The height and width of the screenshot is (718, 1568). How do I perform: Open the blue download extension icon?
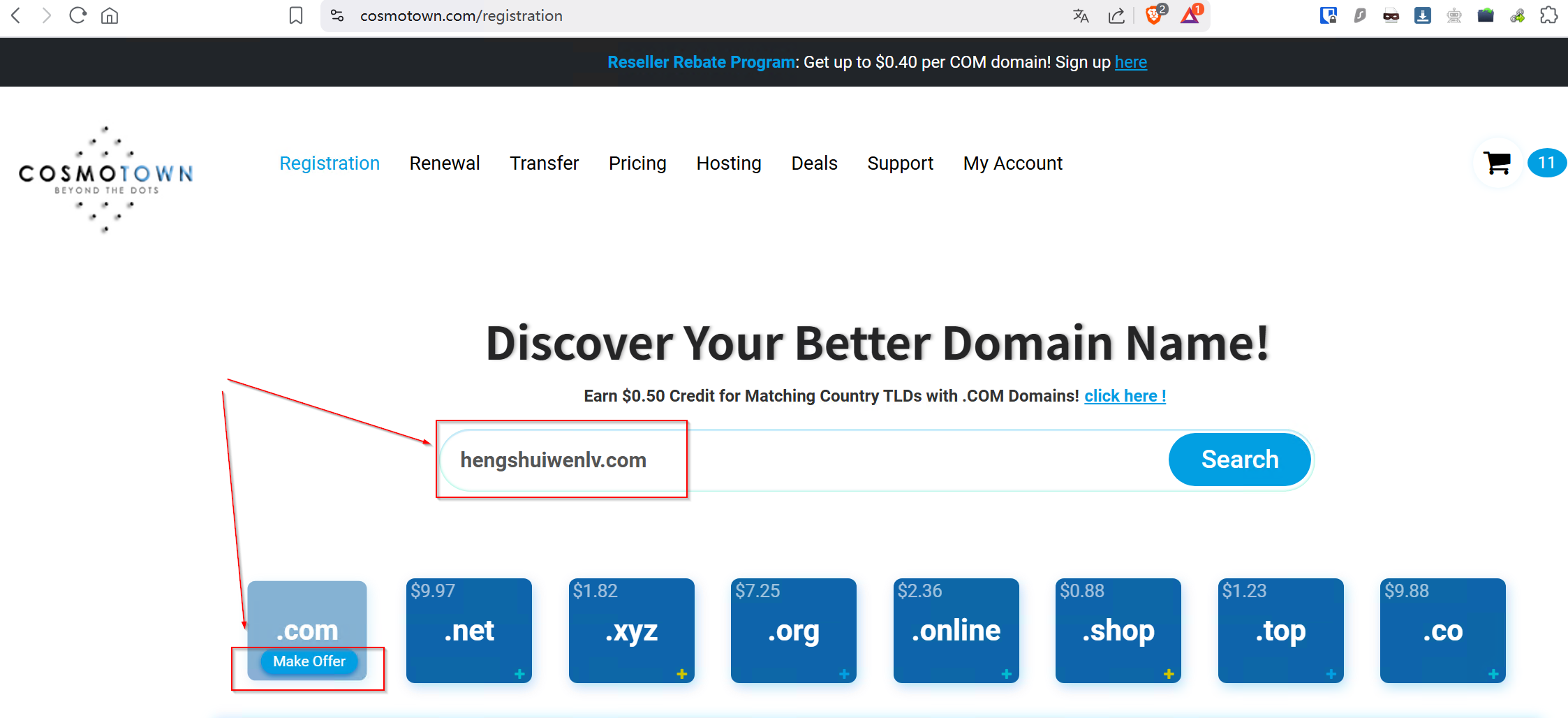coord(1422,15)
